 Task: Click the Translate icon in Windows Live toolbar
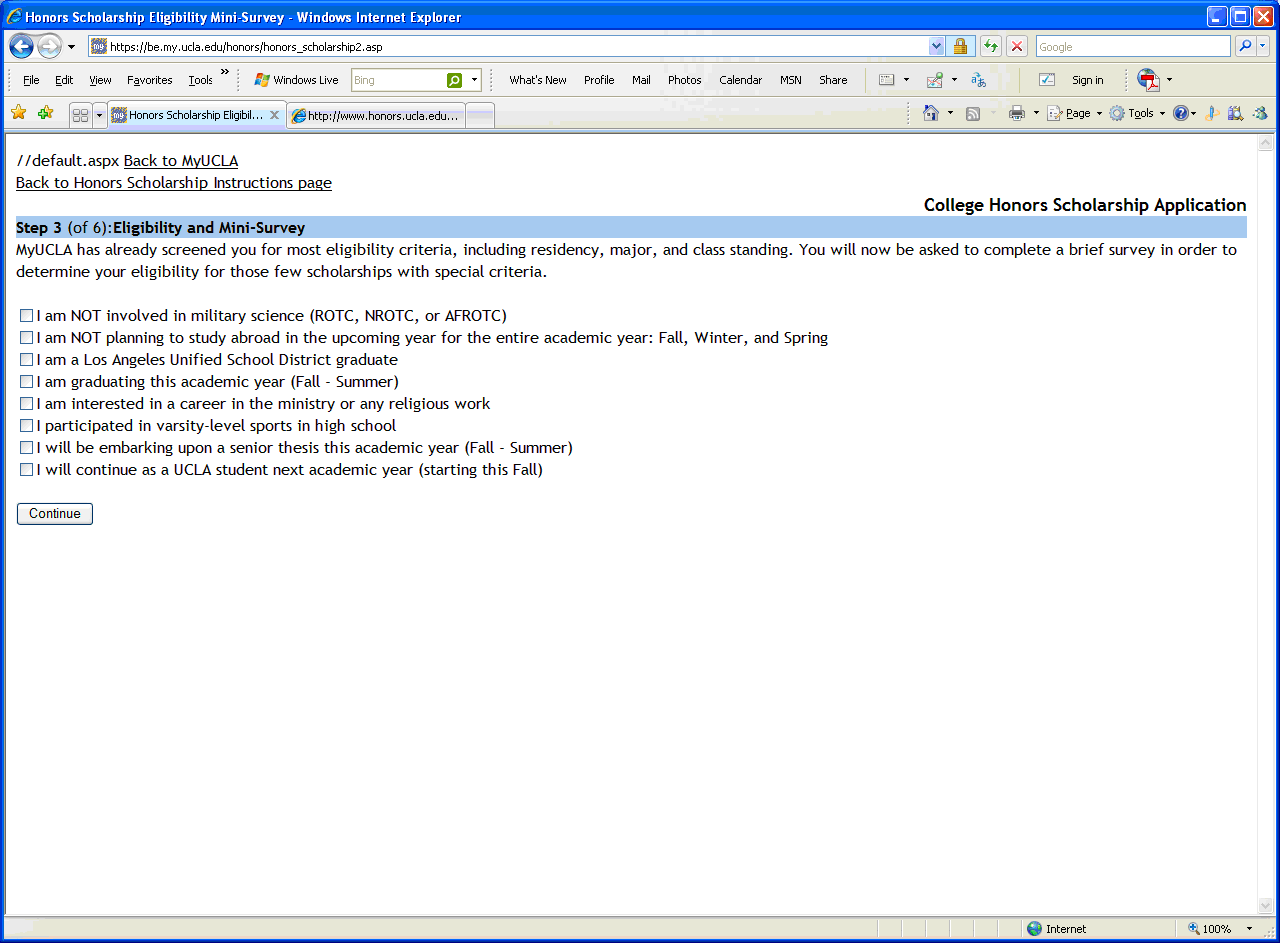coord(978,80)
